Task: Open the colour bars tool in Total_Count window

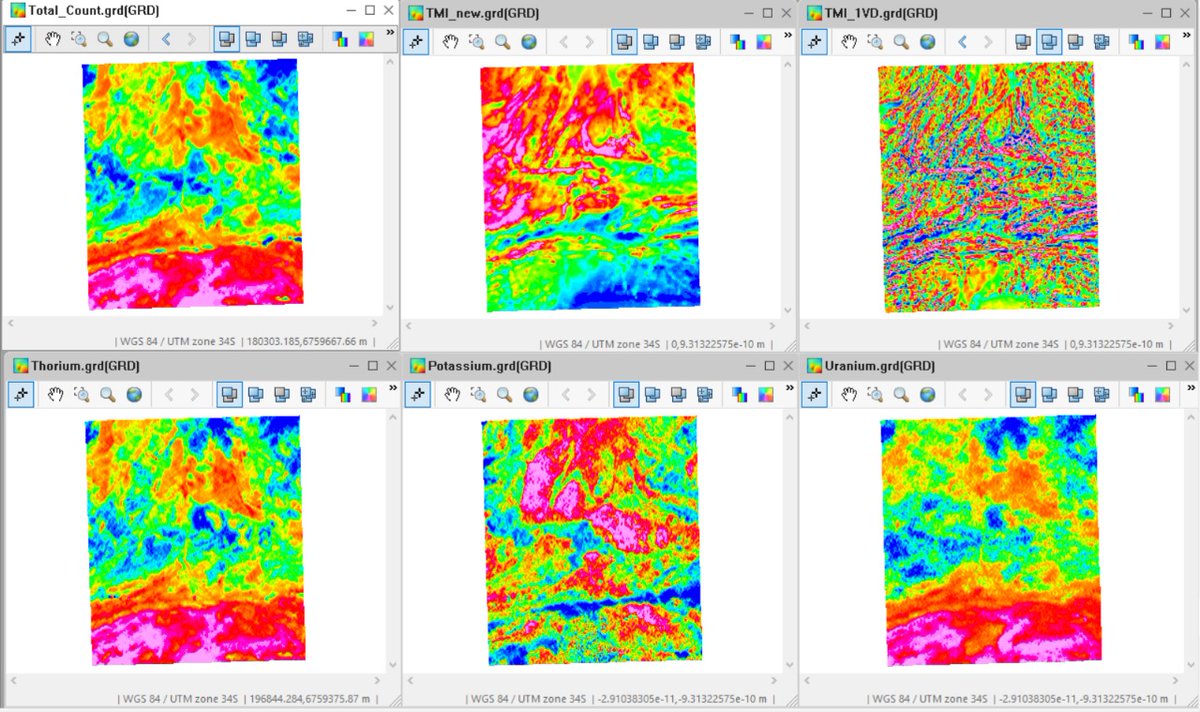Action: click(340, 40)
